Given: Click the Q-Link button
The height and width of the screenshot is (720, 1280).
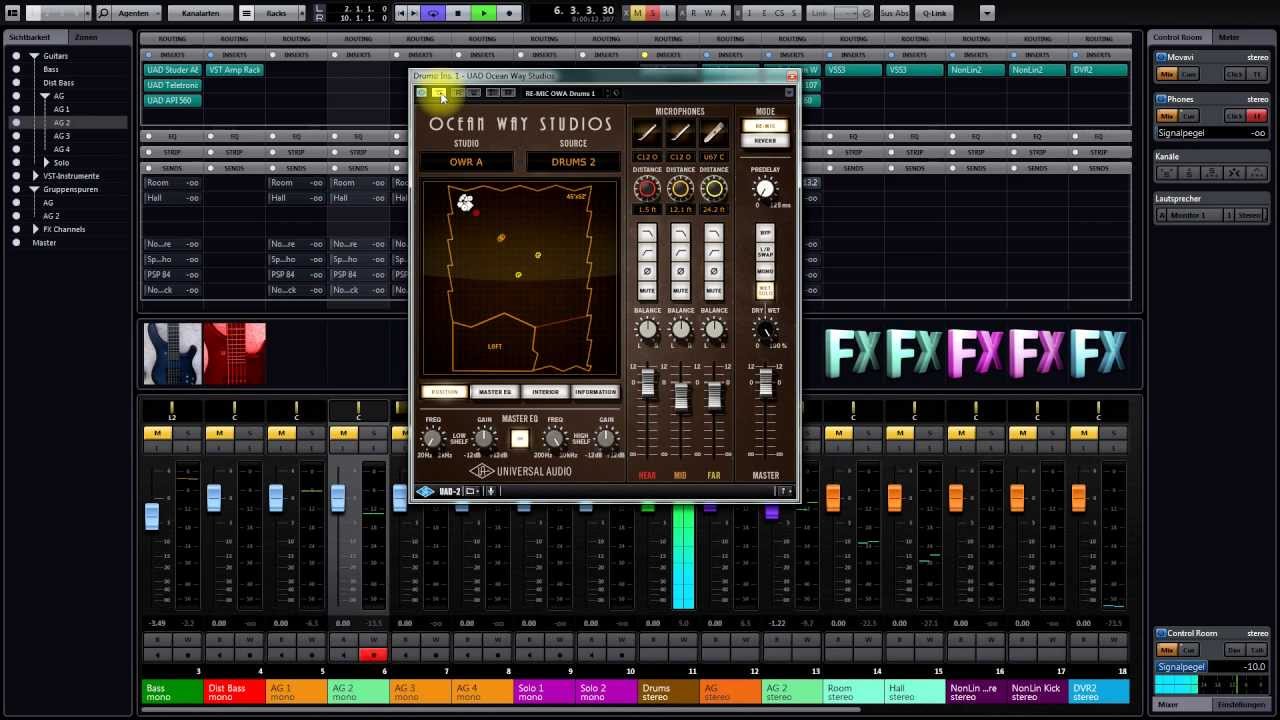Looking at the screenshot, I should click(933, 13).
